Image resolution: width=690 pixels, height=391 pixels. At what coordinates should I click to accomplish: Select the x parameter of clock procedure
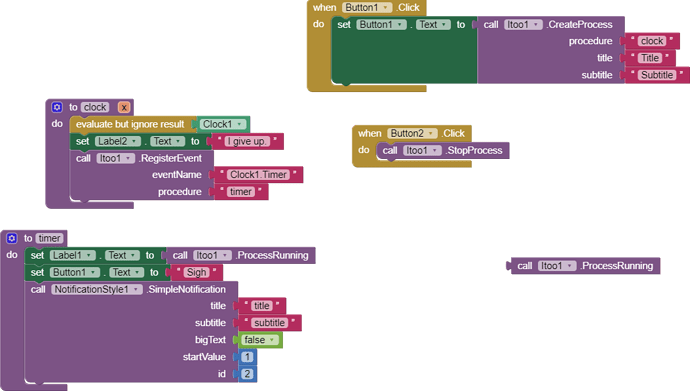coord(124,107)
